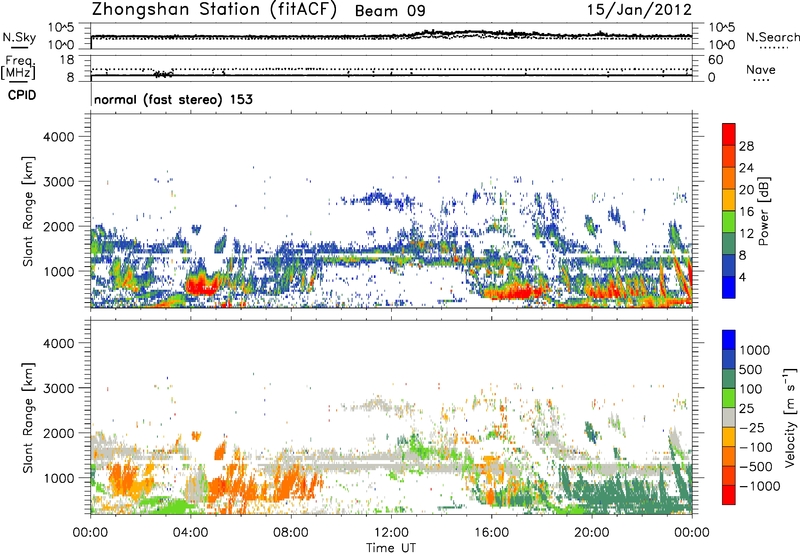Click 'Slant Range [km]' label of velocity panel

(x=28, y=417)
